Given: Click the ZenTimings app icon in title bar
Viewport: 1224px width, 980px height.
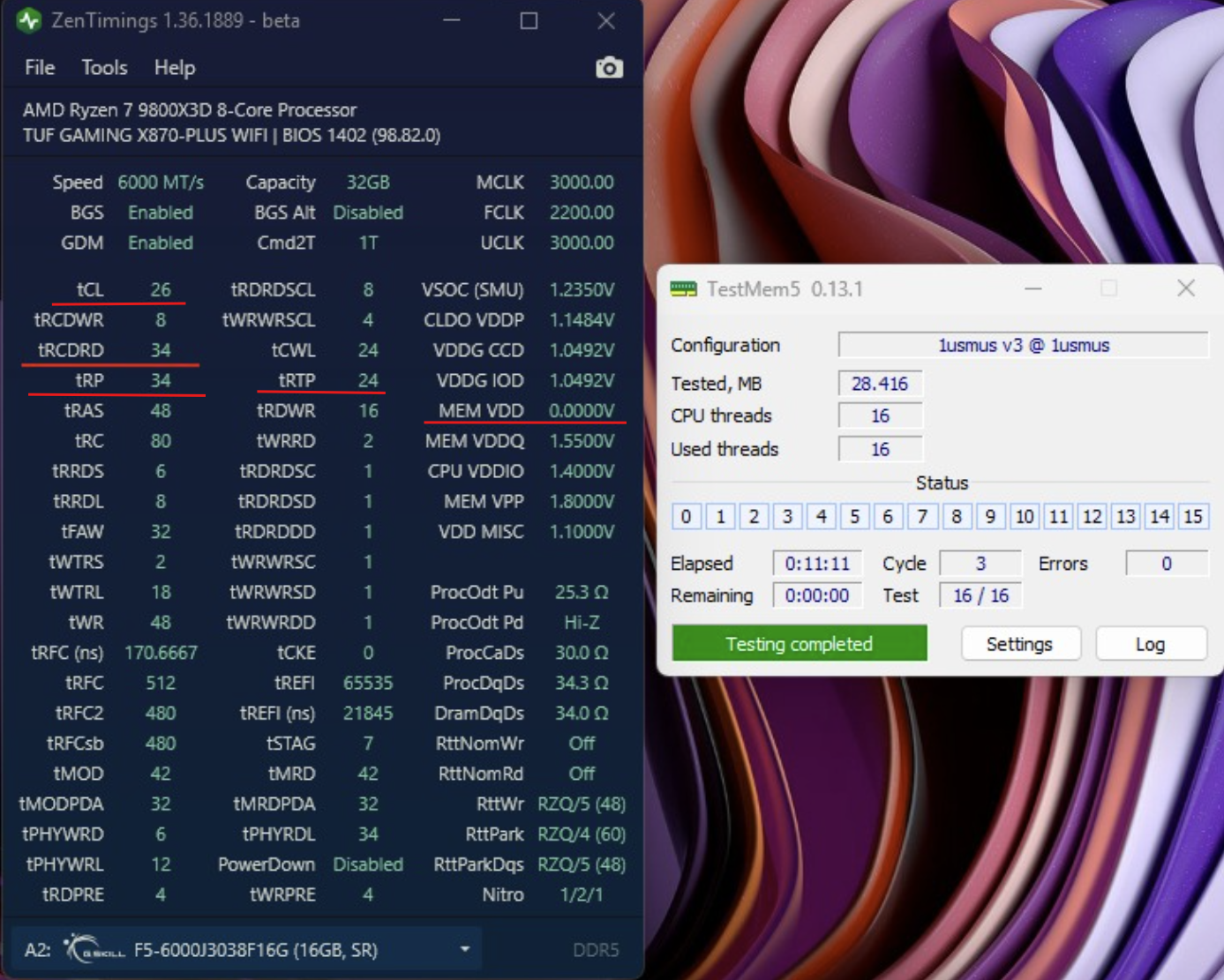Looking at the screenshot, I should click(x=29, y=20).
